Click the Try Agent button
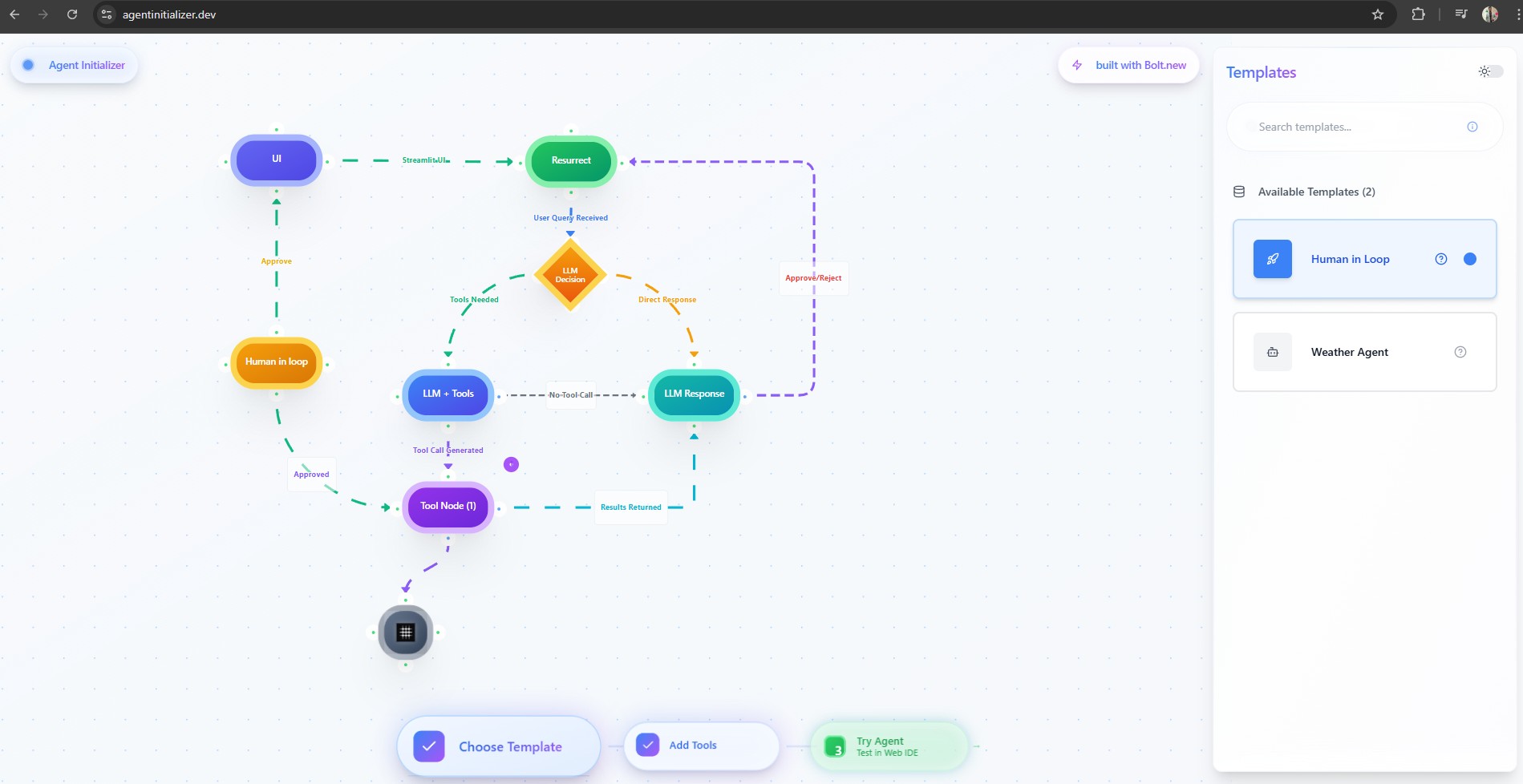Viewport: 1523px width, 784px height. click(889, 746)
